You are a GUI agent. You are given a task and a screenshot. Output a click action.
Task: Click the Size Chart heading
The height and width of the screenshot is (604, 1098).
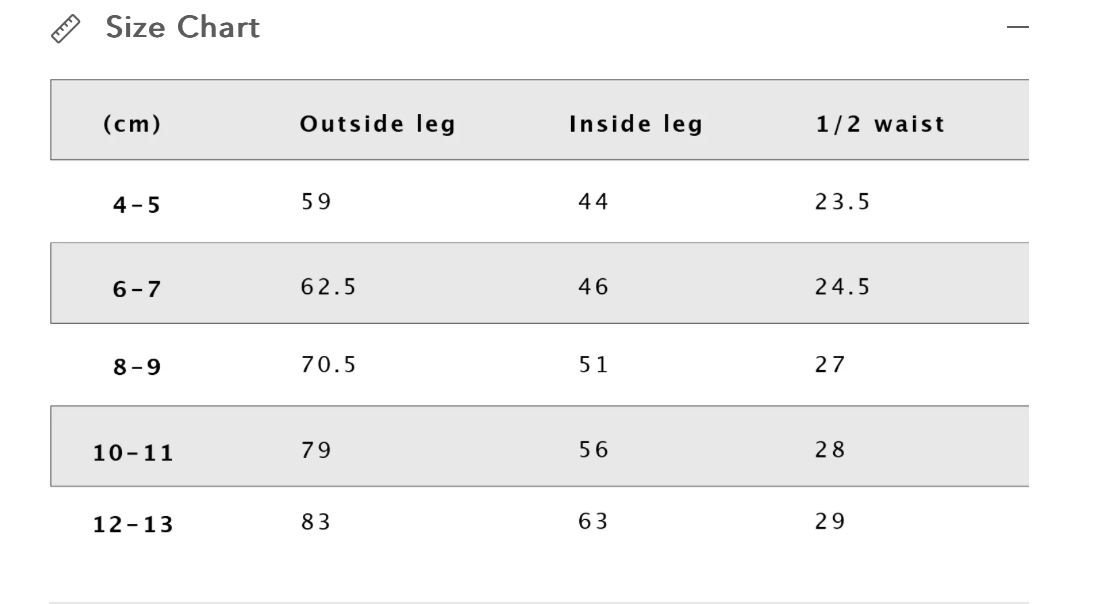pyautogui.click(x=182, y=28)
